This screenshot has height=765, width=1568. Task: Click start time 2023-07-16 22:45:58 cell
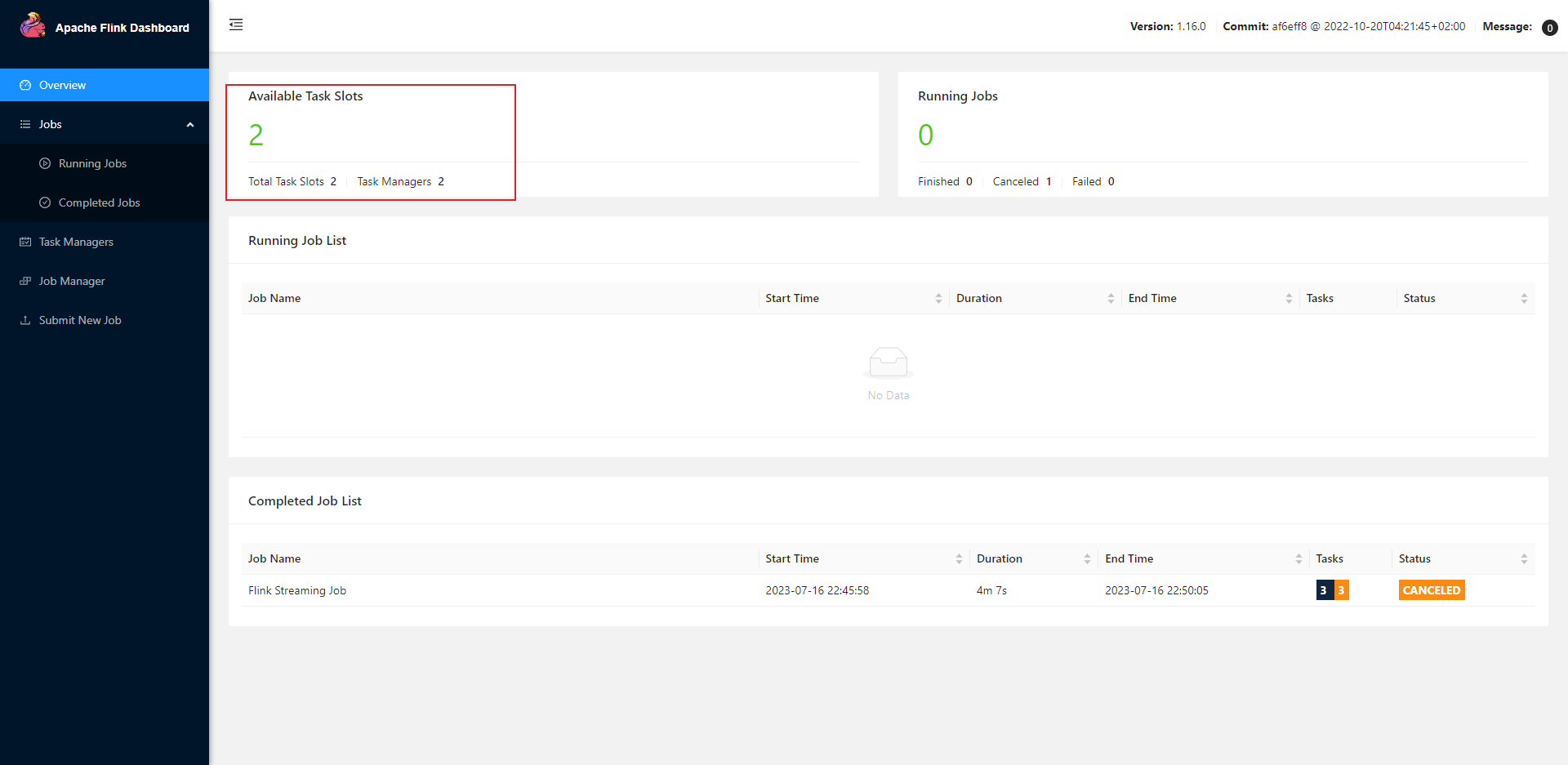[817, 590]
